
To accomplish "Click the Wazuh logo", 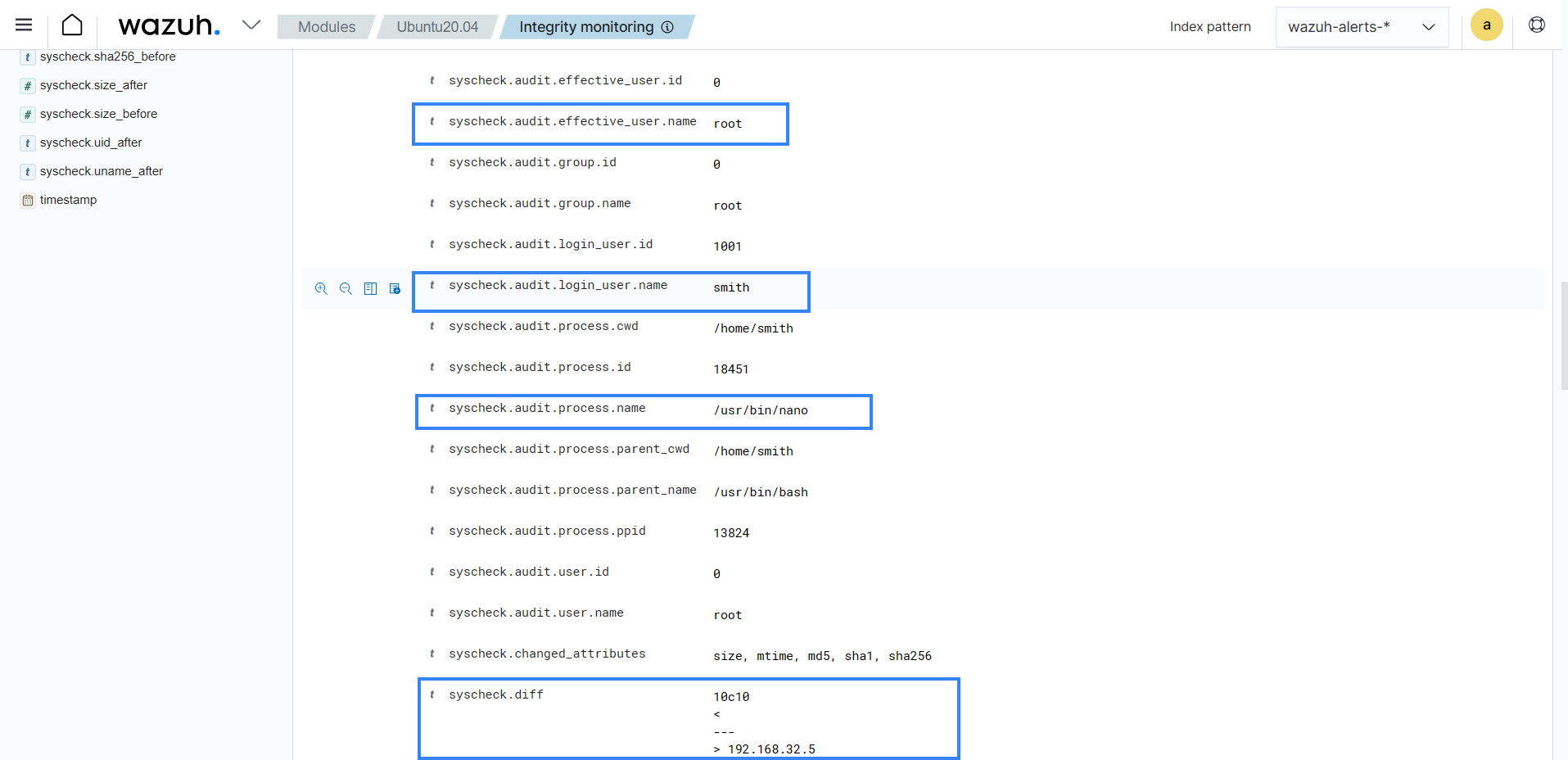I will pyautogui.click(x=169, y=25).
